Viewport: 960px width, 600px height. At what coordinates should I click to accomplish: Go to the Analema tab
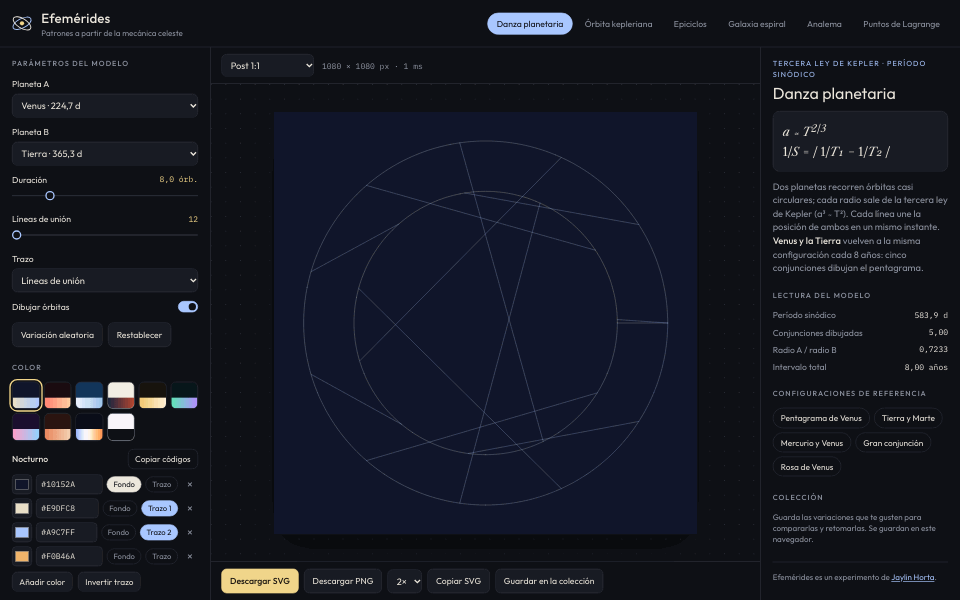pyautogui.click(x=824, y=24)
